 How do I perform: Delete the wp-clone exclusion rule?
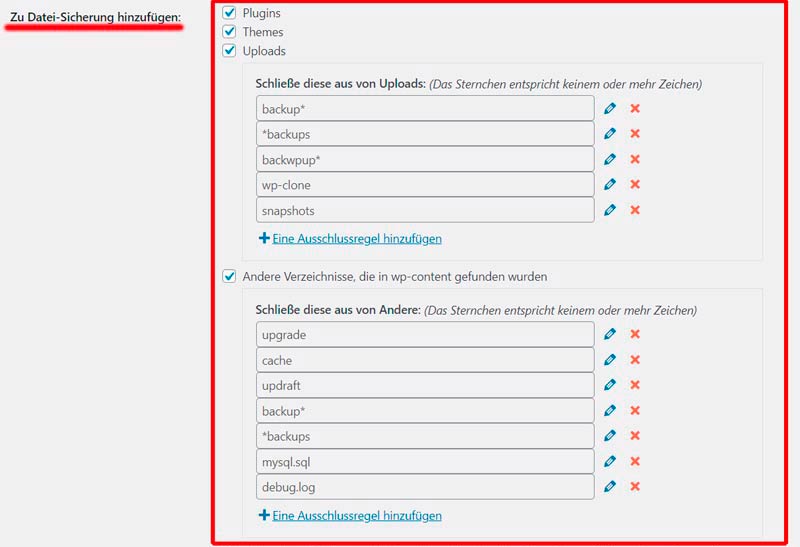635,184
